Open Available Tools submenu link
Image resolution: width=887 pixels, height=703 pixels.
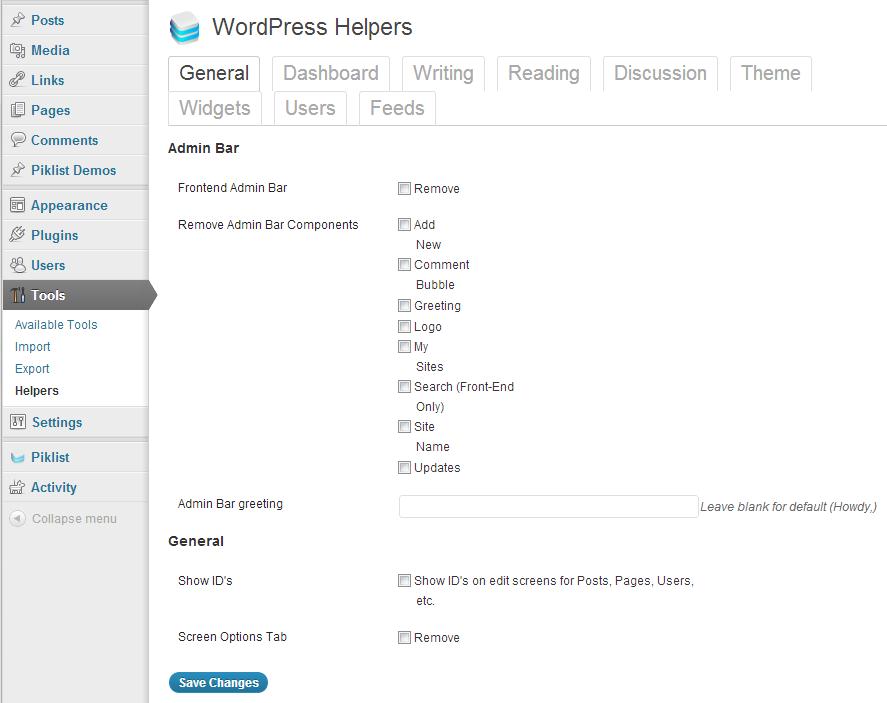tap(56, 325)
